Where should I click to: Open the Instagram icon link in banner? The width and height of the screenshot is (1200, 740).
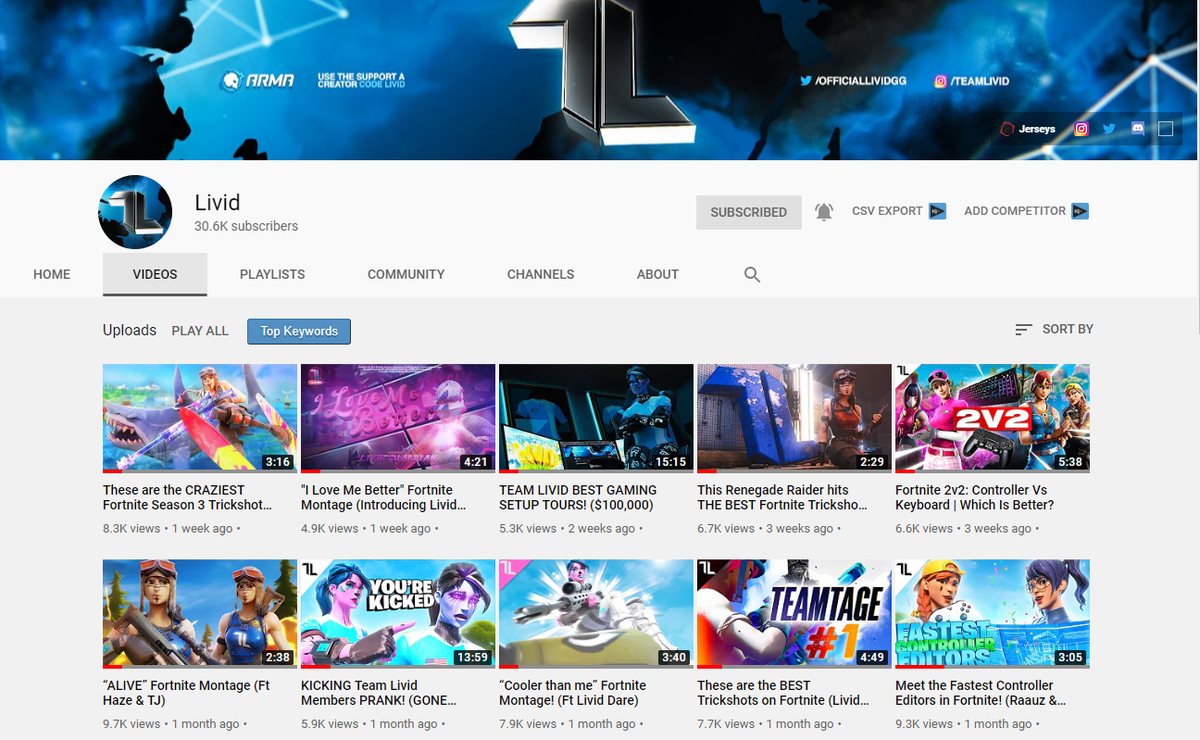click(1081, 129)
